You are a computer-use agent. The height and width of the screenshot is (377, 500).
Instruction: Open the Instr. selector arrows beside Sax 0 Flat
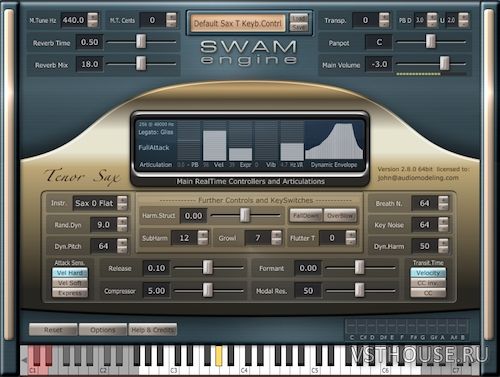point(122,203)
